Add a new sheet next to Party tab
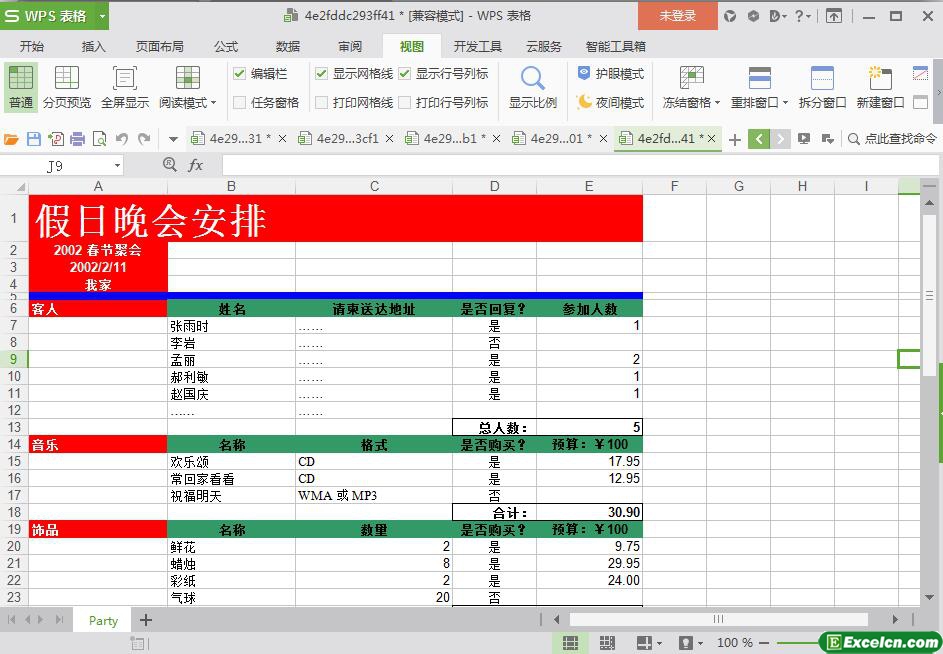943x654 pixels. [146, 620]
